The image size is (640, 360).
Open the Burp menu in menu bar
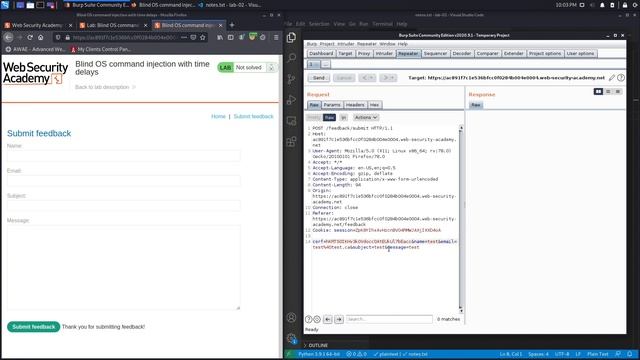pos(311,44)
